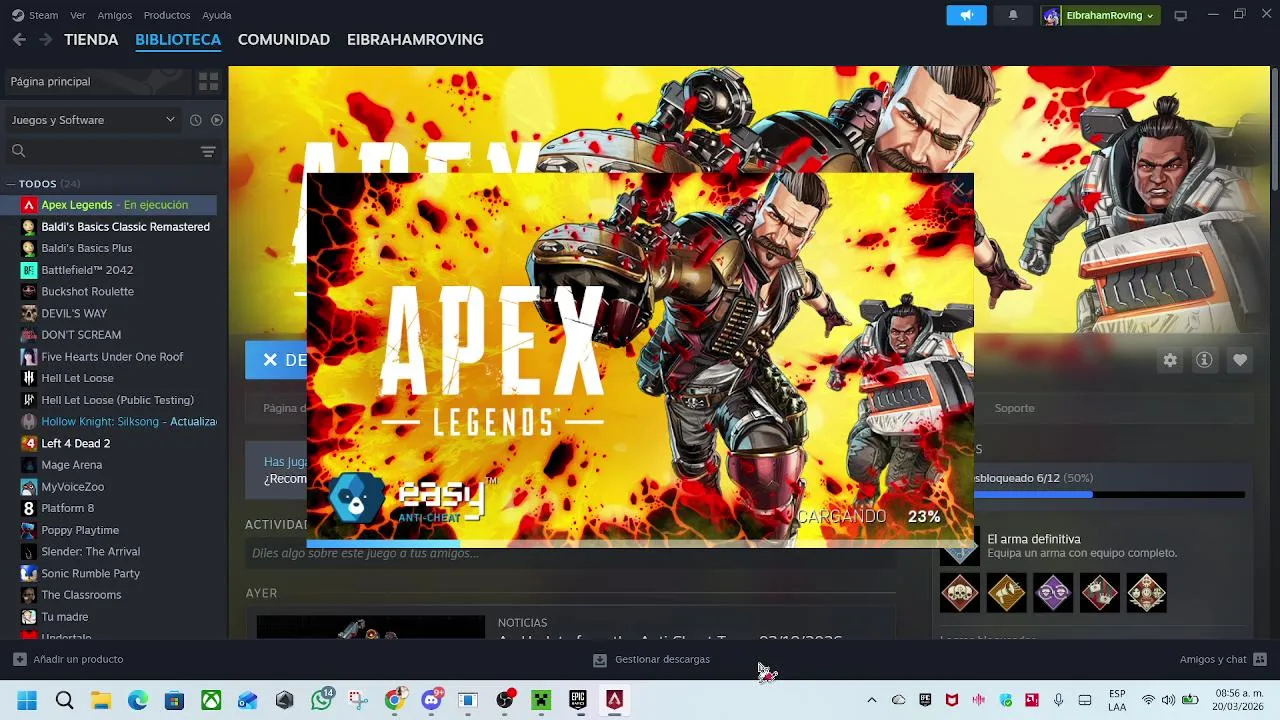Sort library by recent activity clock icon
1280x720 pixels.
tap(195, 120)
